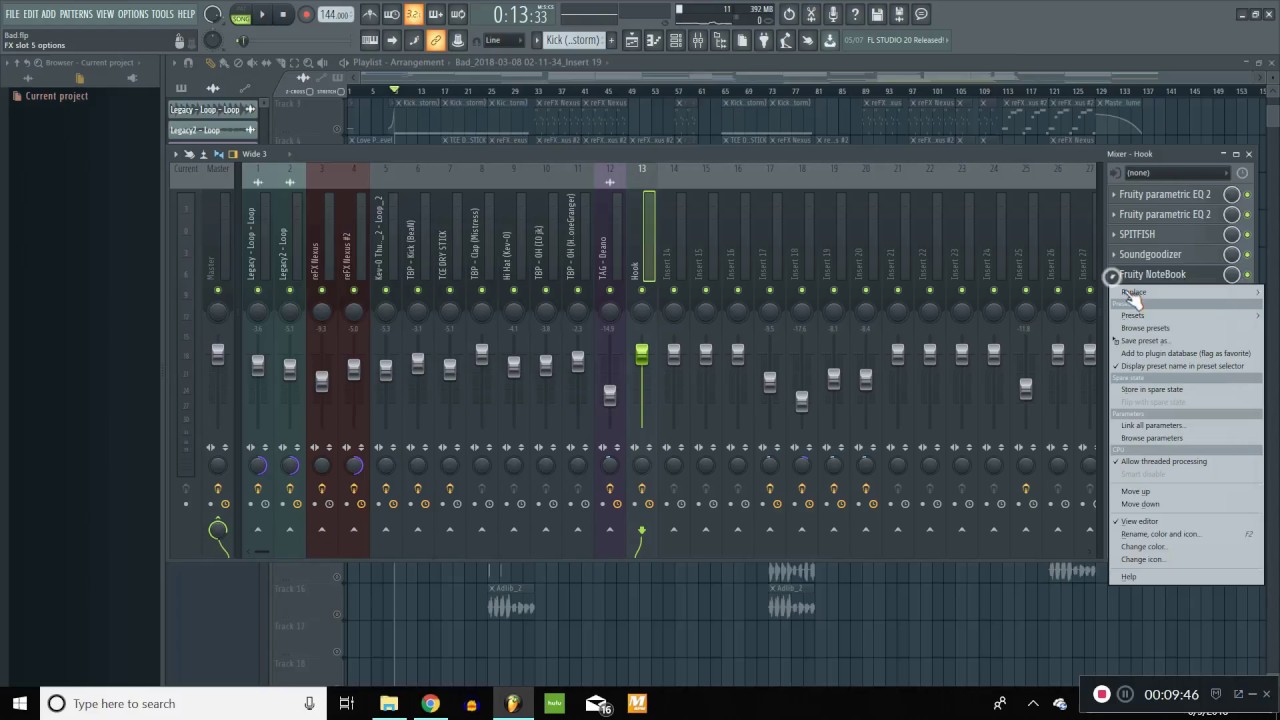Click the download content library icon

pos(830,40)
